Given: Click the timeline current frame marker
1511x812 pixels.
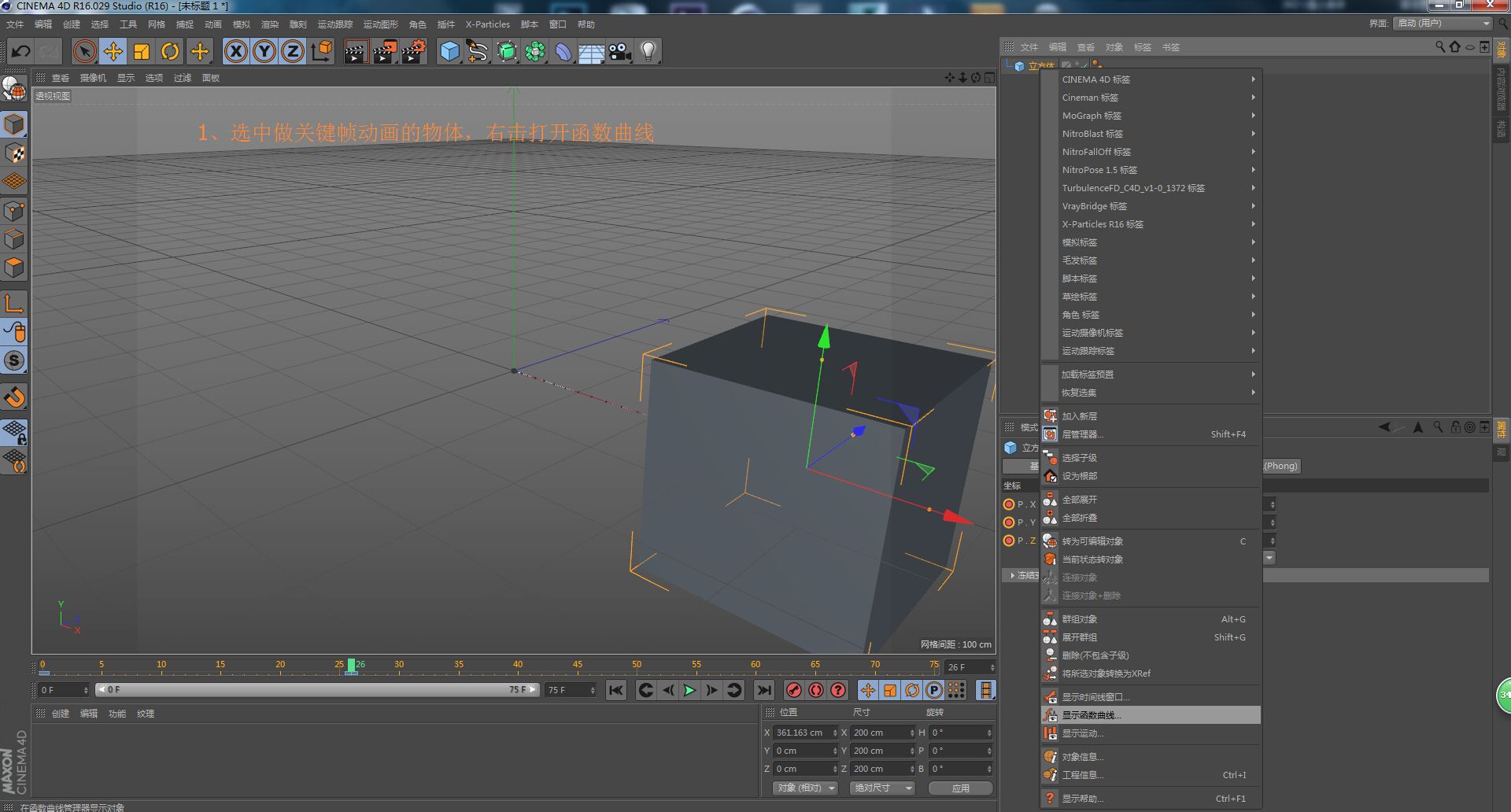Looking at the screenshot, I should tap(351, 666).
